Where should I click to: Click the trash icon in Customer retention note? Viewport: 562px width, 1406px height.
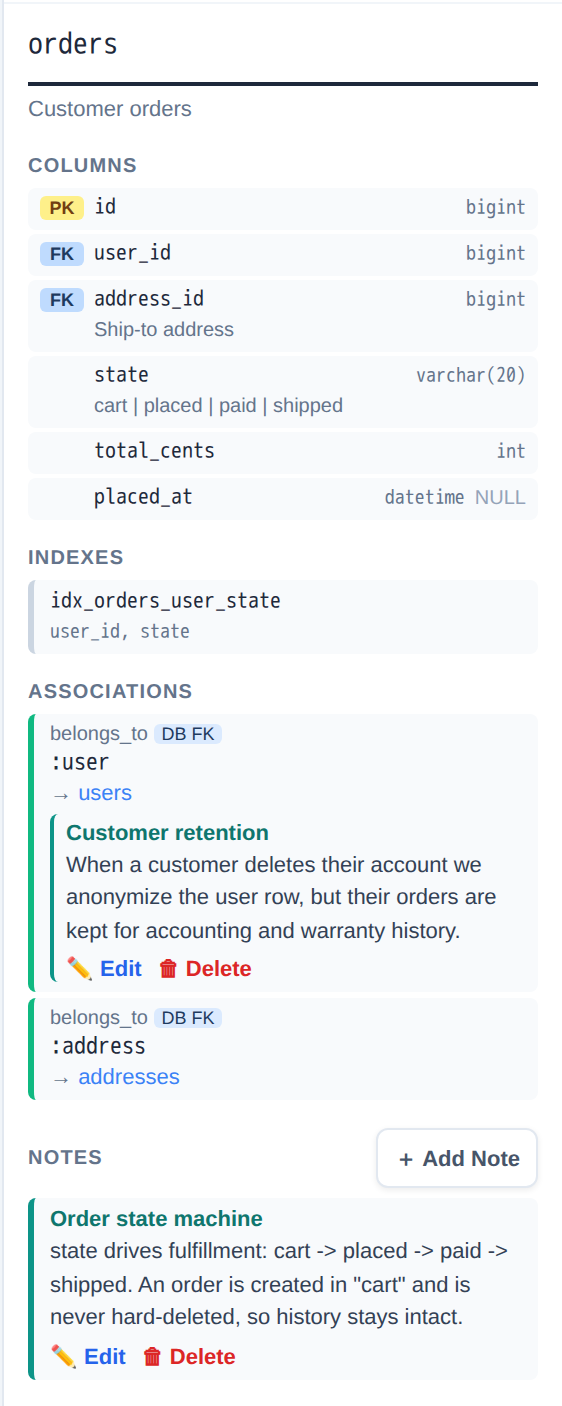click(168, 968)
